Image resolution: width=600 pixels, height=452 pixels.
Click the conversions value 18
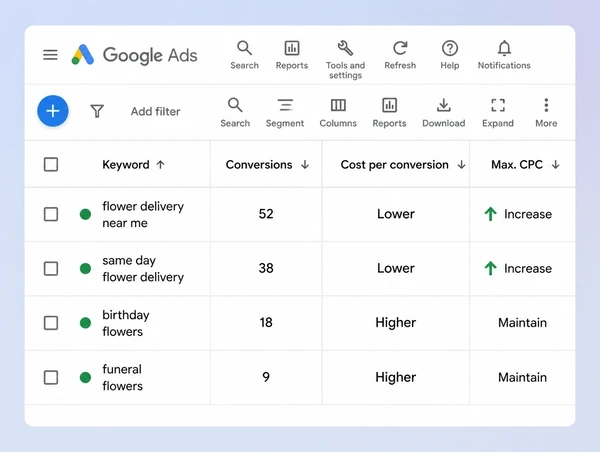tap(266, 322)
